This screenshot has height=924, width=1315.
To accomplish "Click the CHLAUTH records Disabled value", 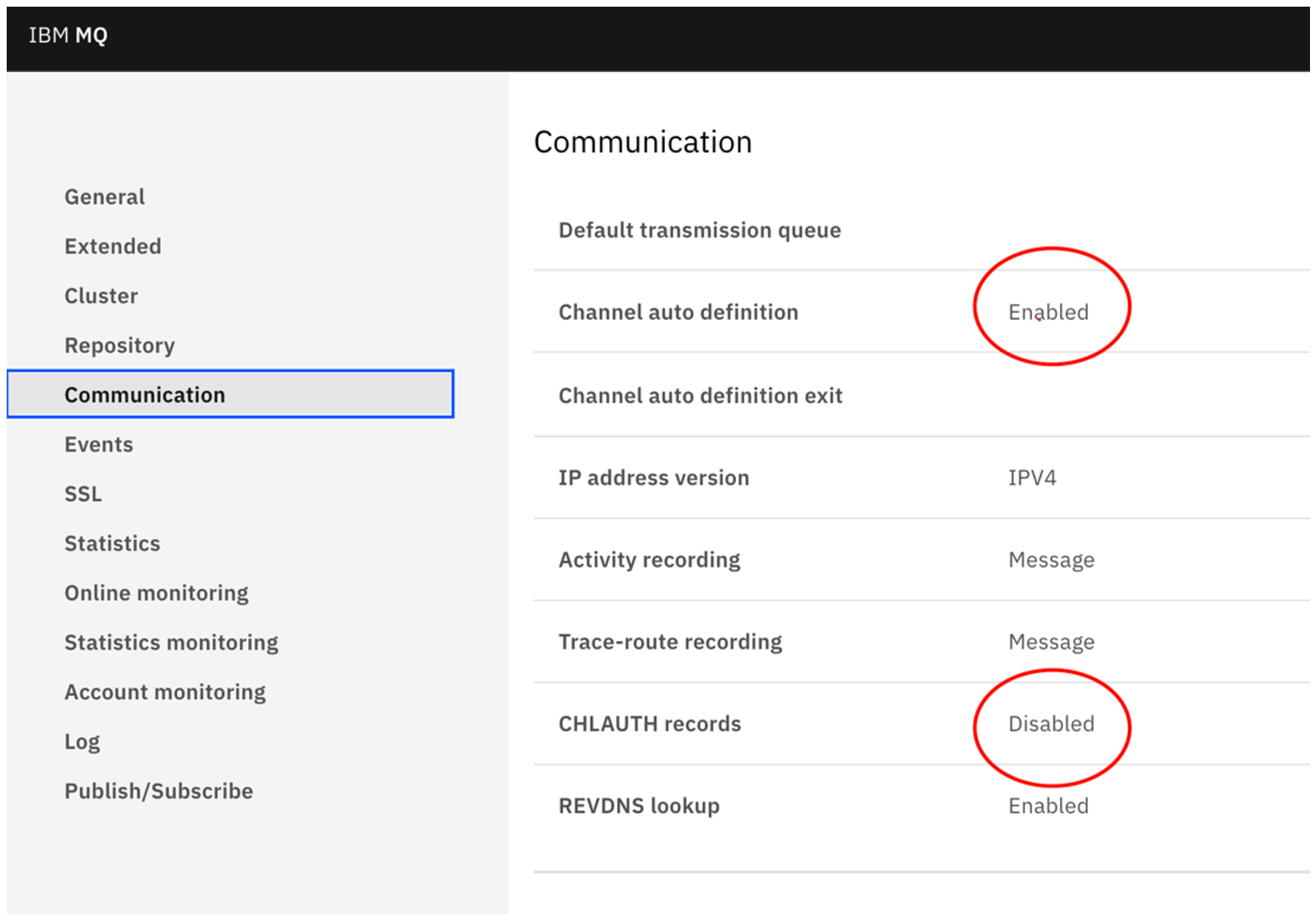I will point(1051,723).
